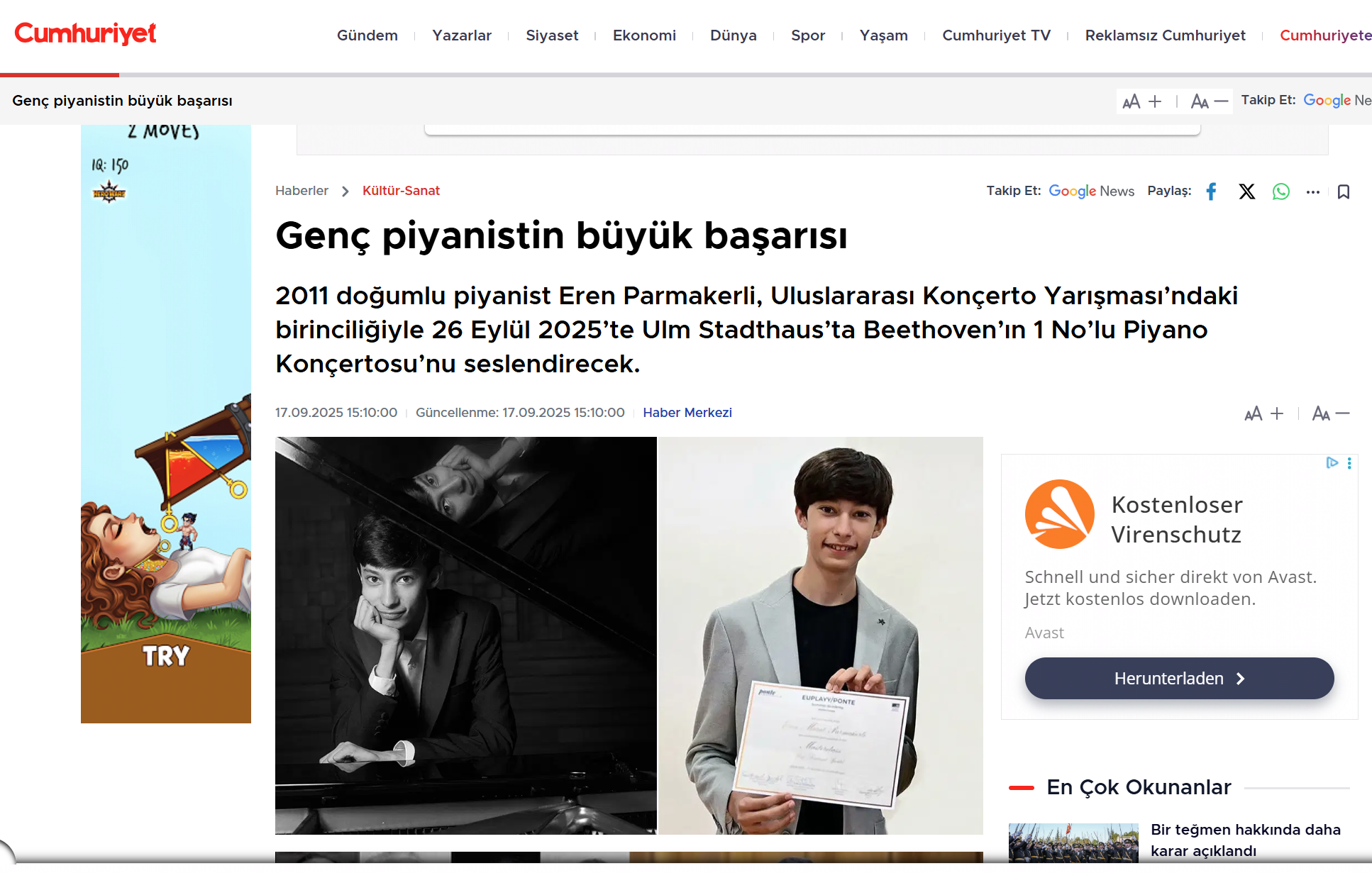Open Cumhuriyet TV section
1372x873 pixels.
pos(995,35)
